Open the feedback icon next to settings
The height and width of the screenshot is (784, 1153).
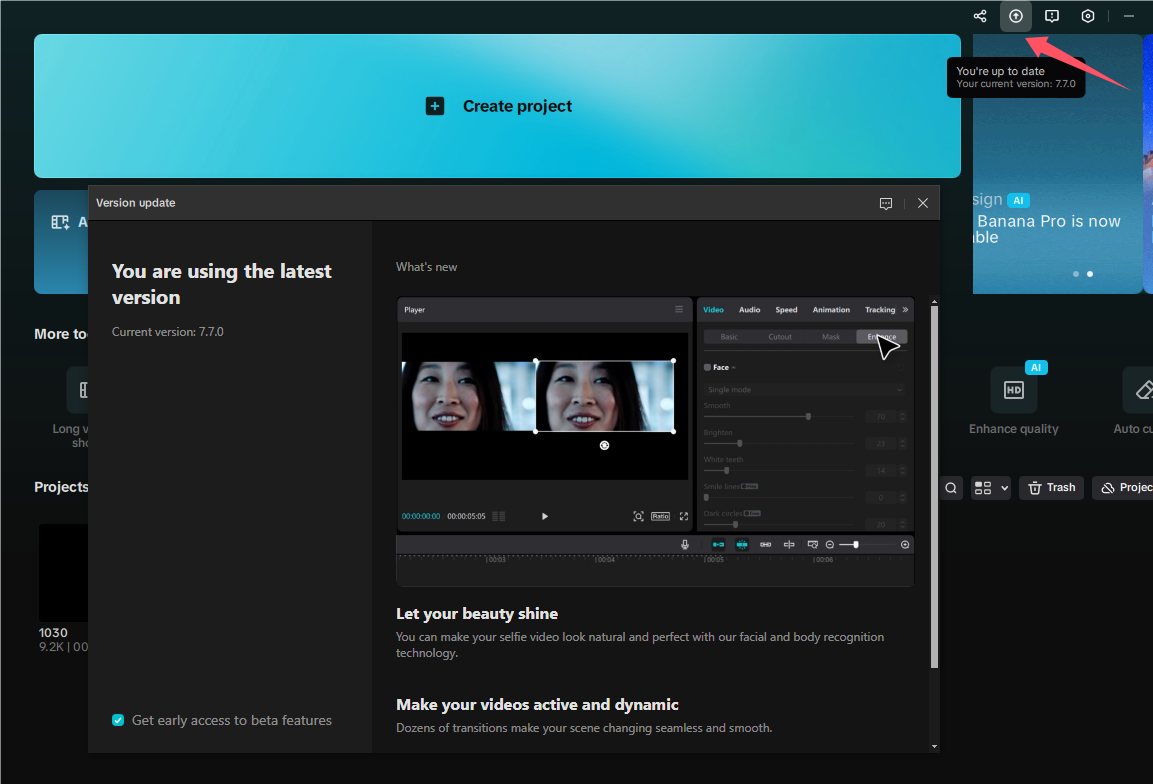point(1052,15)
